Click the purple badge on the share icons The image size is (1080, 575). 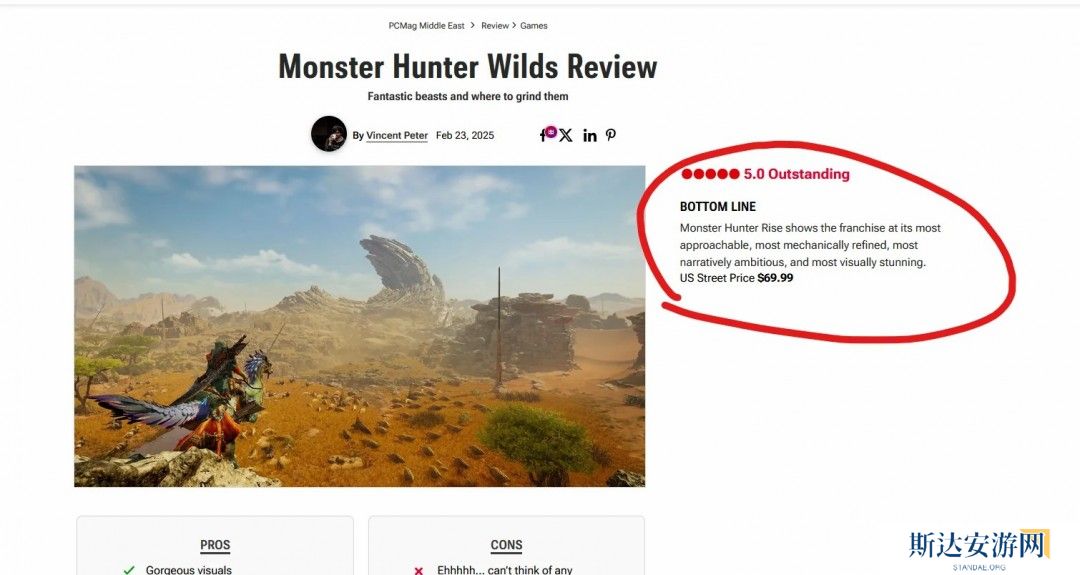[550, 132]
